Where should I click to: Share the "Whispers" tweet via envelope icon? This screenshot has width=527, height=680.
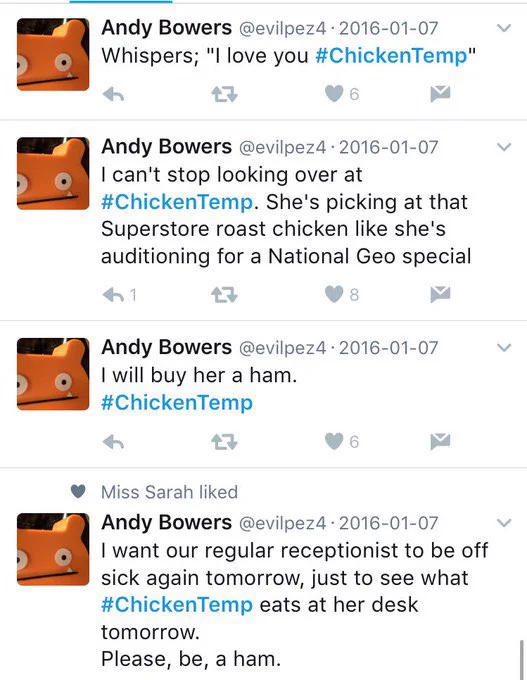point(440,94)
